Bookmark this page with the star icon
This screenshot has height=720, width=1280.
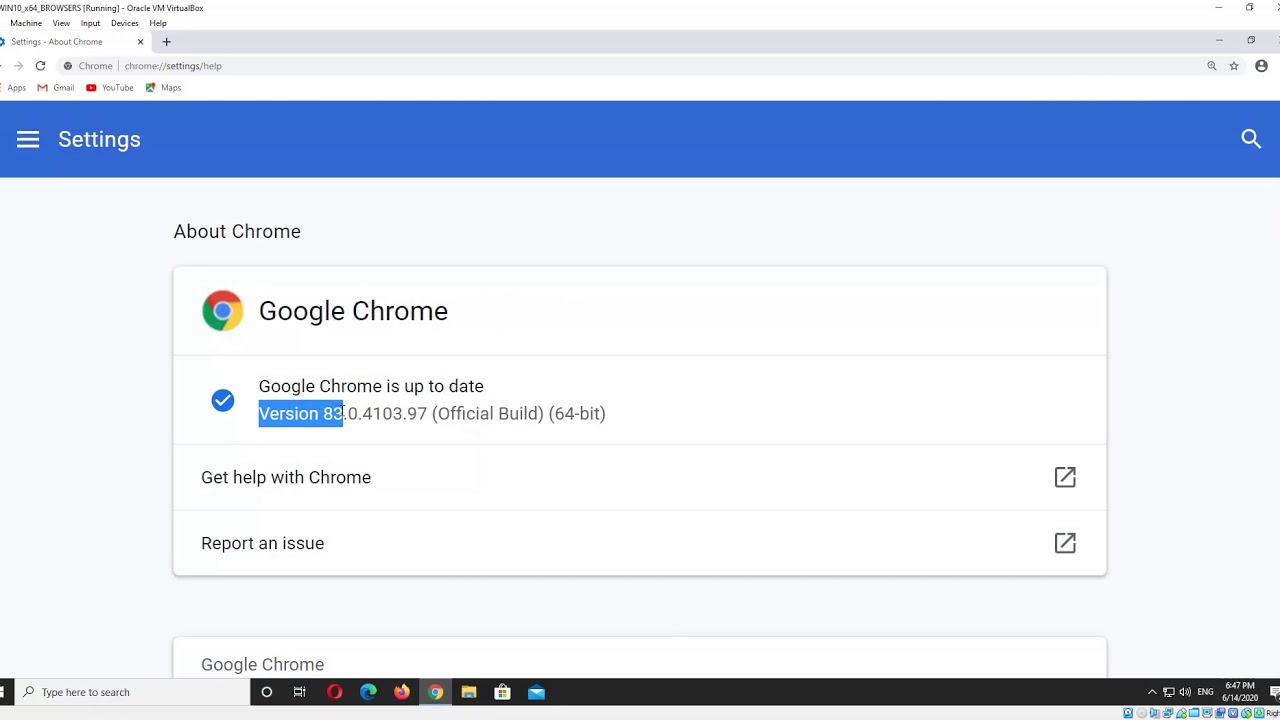[x=1234, y=66]
